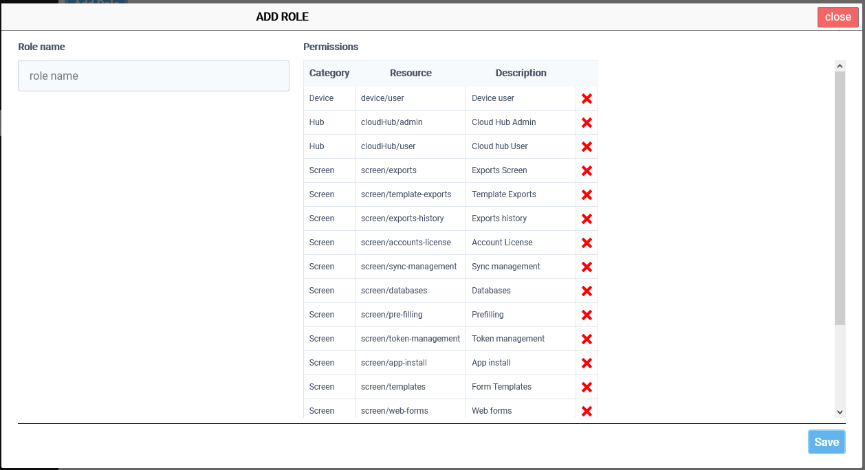Remove the cloudHub/user permission
This screenshot has height=470, width=865.
coord(586,147)
